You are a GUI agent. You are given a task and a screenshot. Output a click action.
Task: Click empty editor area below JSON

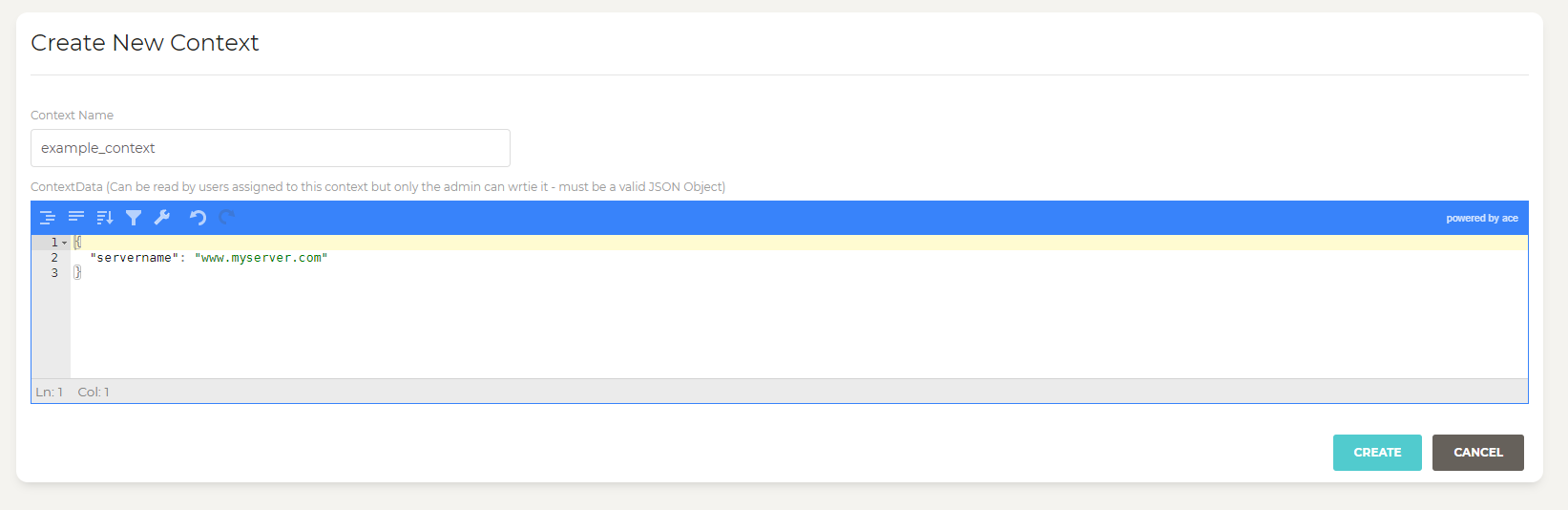(x=799, y=329)
